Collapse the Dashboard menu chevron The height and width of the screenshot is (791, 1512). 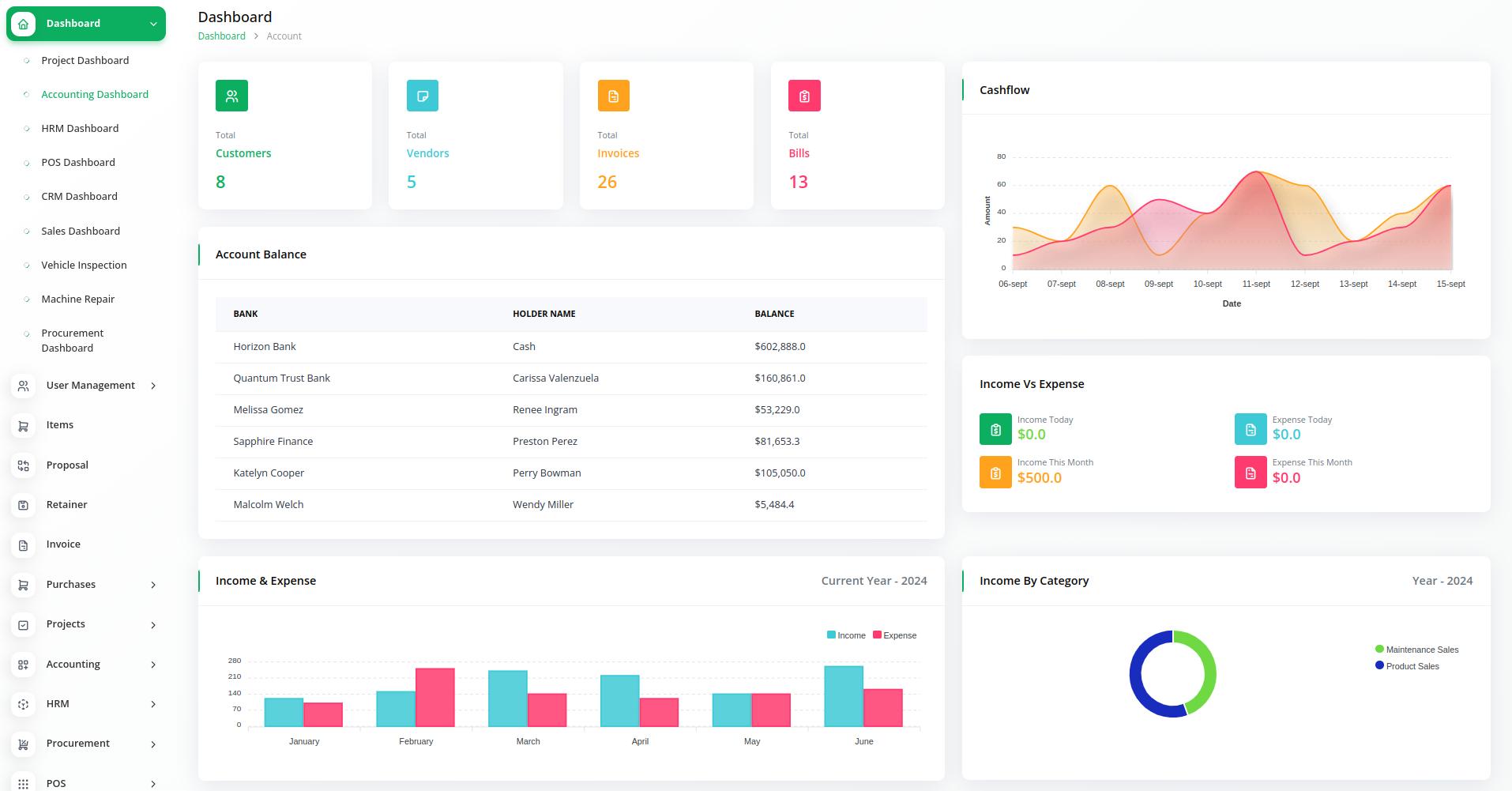coord(153,24)
